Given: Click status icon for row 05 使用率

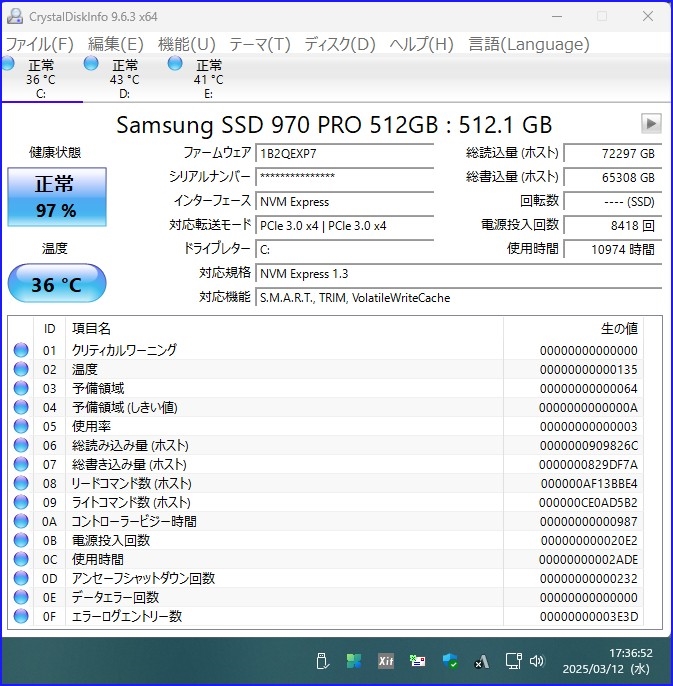Looking at the screenshot, I should click(21, 426).
